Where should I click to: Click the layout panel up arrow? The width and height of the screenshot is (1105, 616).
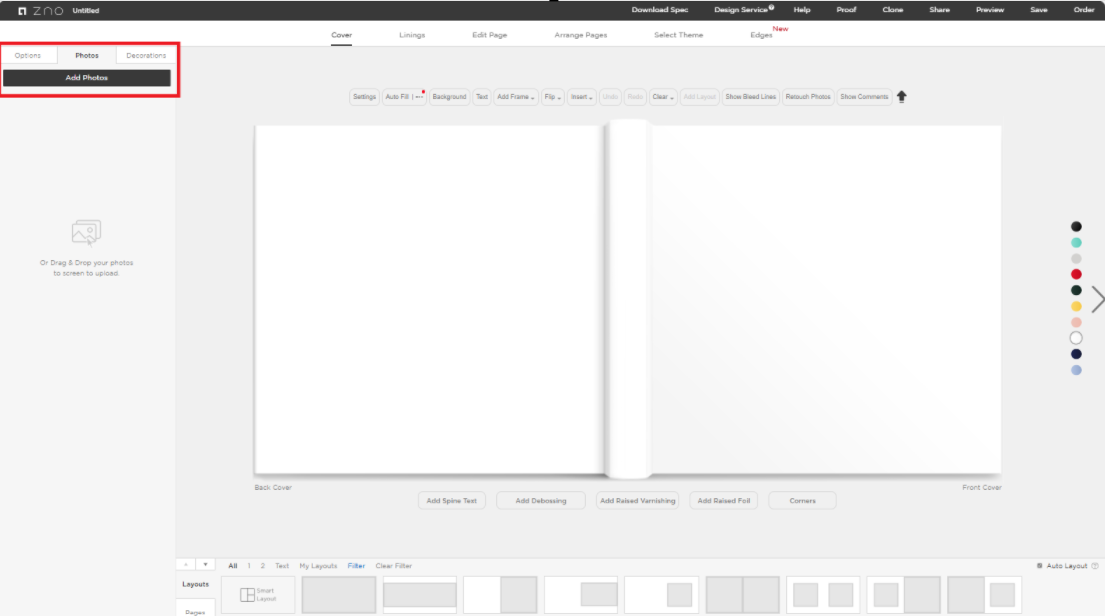[x=186, y=565]
